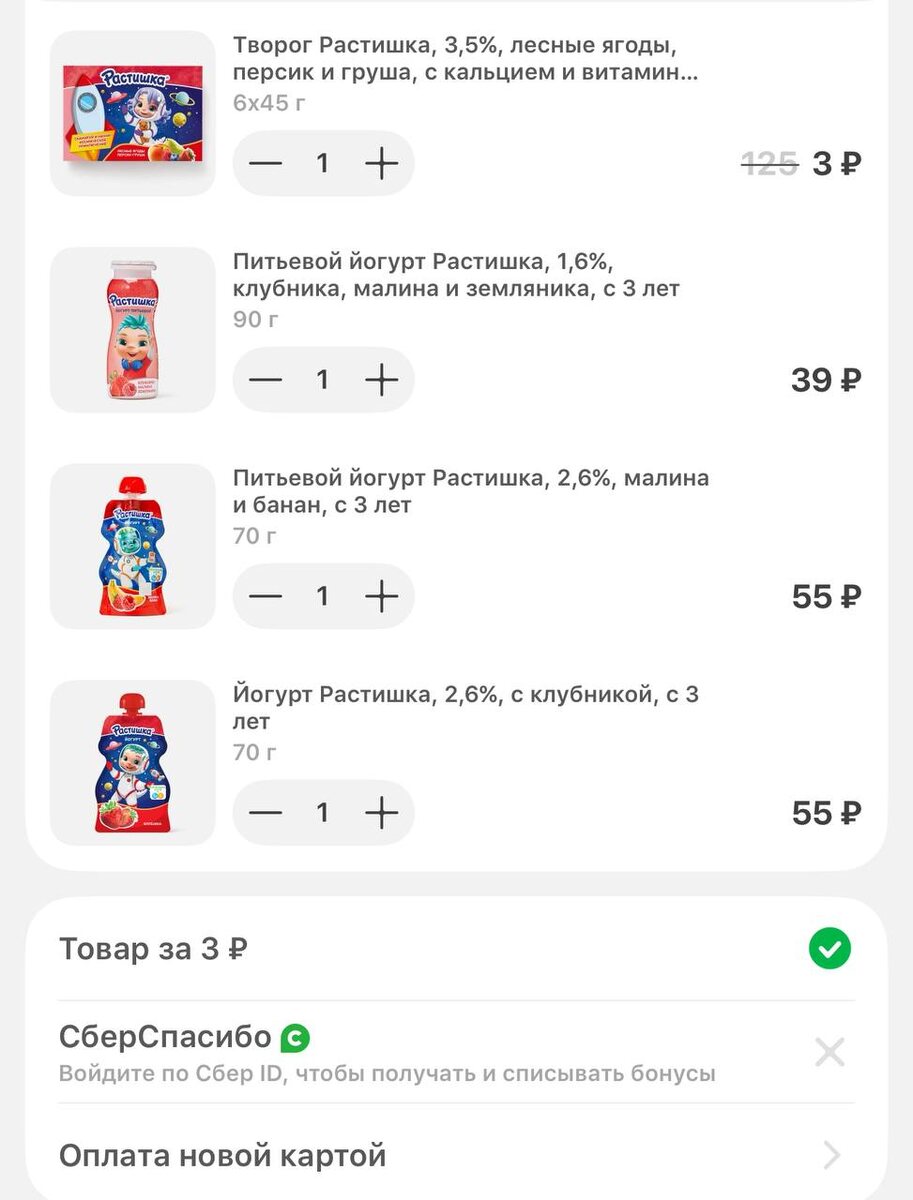Reduce quantity of strawberry-raspberry drinking yogurt 90 г
Image resolution: width=913 pixels, height=1200 pixels.
265,380
